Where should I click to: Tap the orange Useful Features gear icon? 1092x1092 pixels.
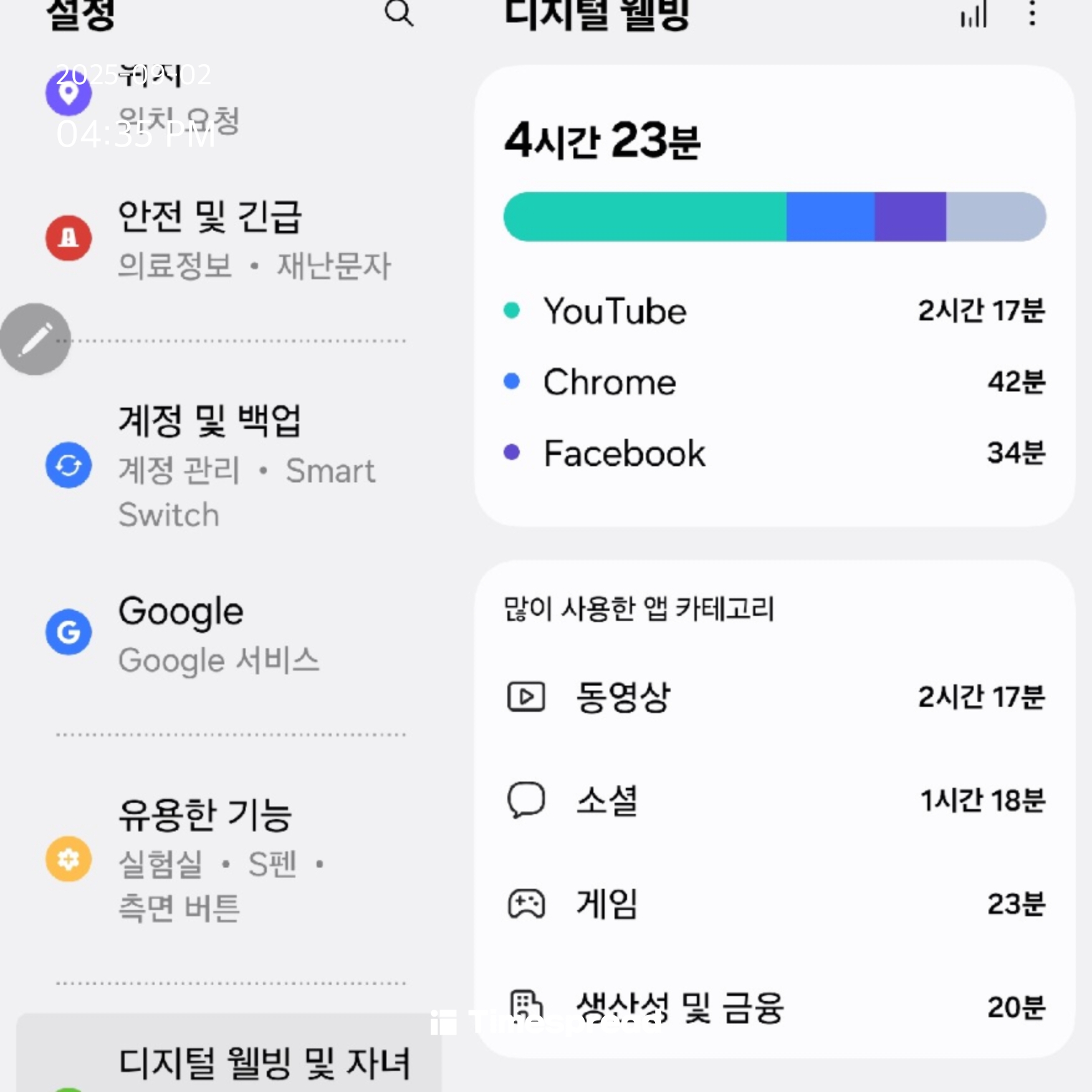point(69,859)
